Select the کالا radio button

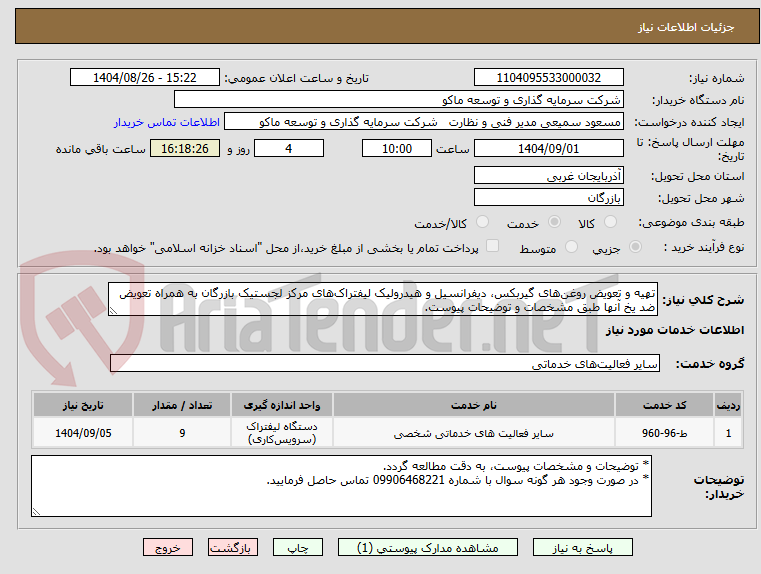[610, 222]
